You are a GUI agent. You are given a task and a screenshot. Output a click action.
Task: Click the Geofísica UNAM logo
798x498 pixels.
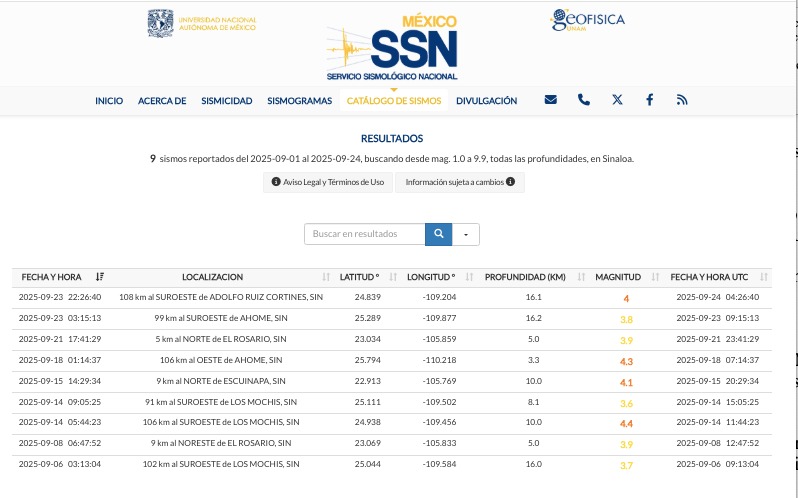588,20
